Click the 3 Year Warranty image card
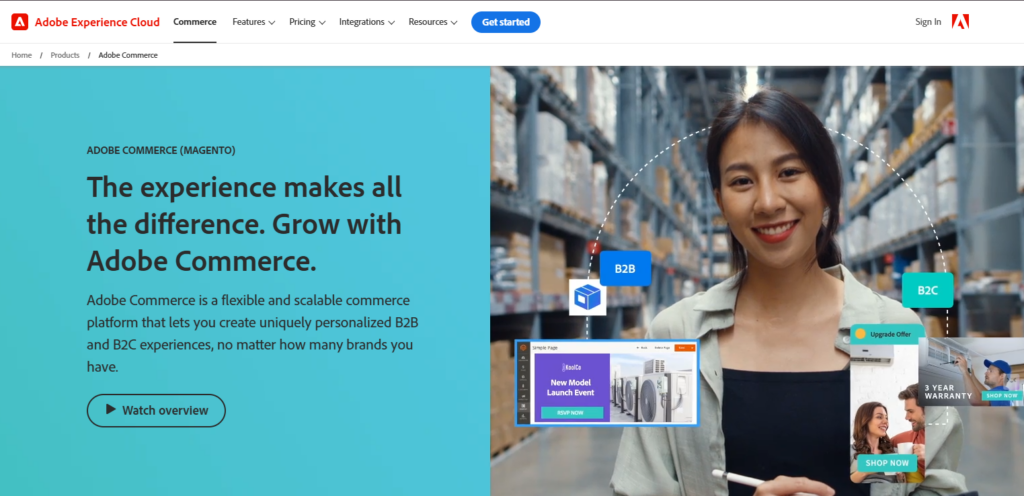This screenshot has width=1024, height=496. (970, 371)
